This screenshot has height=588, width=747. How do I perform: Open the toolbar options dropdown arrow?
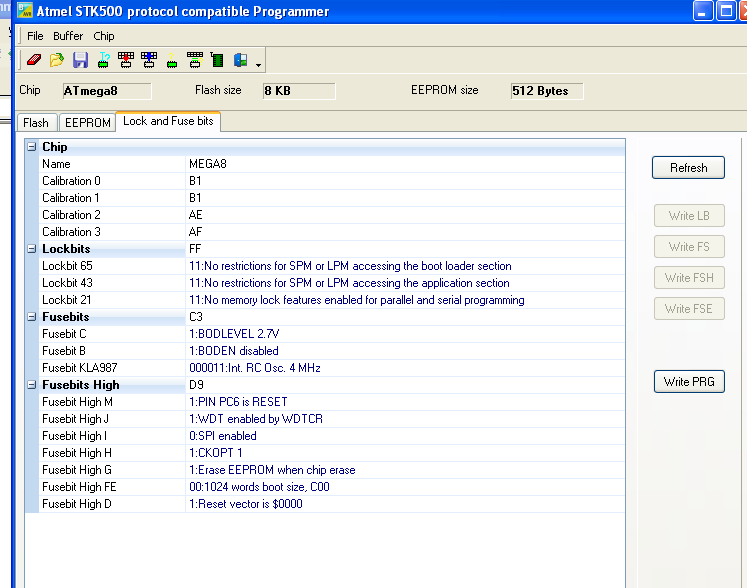[x=259, y=65]
